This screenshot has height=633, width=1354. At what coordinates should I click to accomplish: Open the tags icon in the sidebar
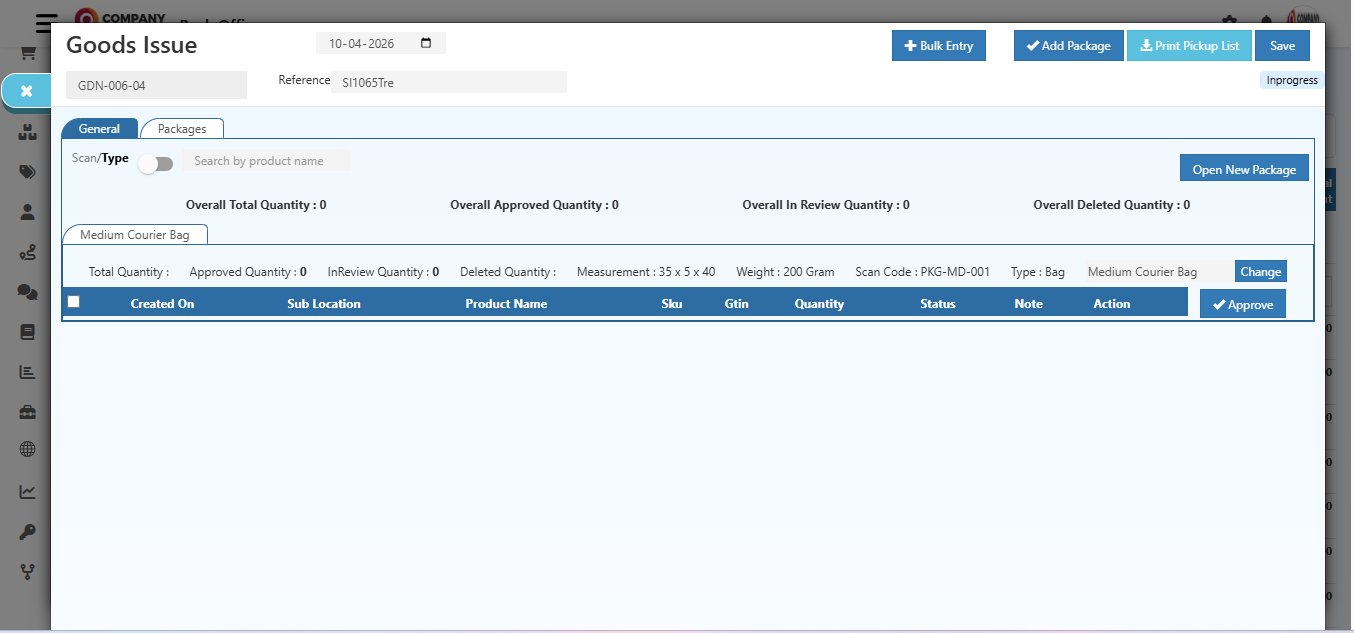pos(28,172)
